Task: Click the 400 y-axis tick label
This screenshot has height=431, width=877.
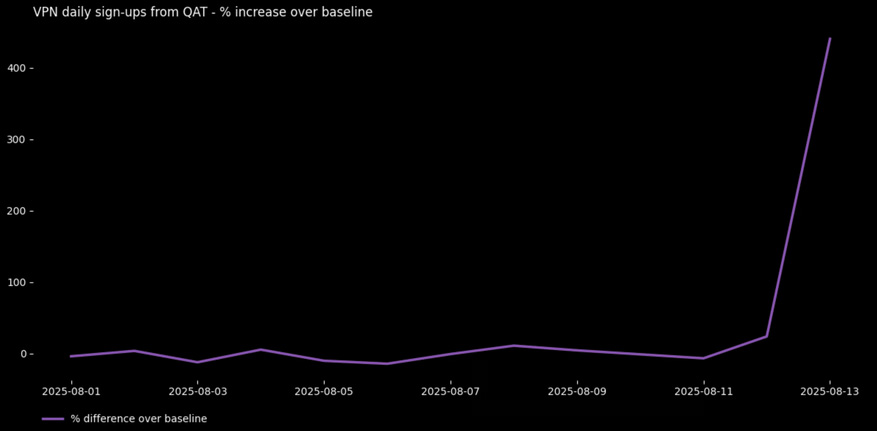Action: coord(15,68)
